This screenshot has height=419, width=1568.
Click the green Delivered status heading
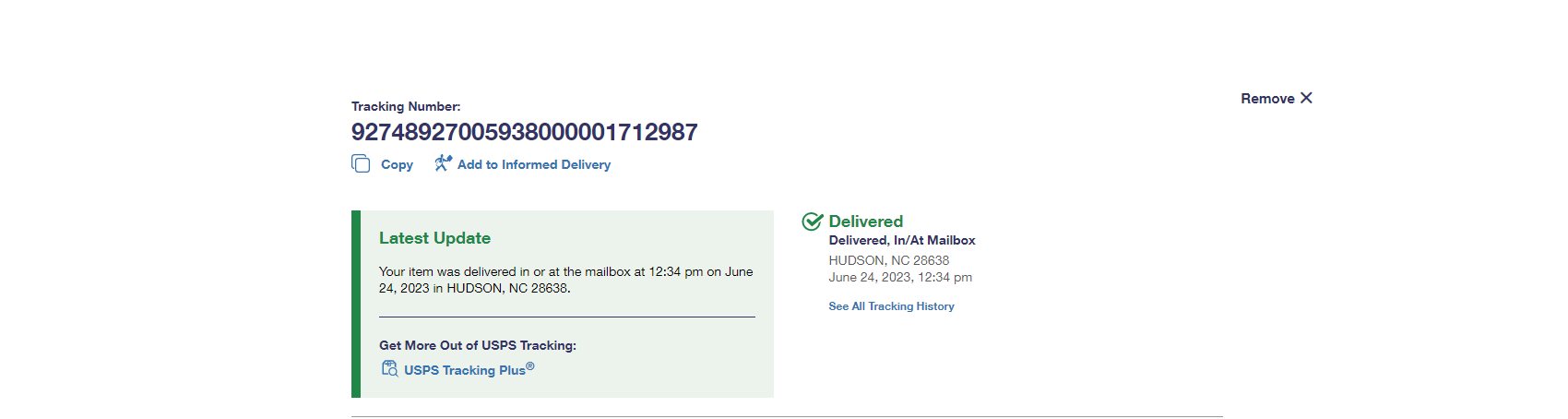tap(865, 221)
